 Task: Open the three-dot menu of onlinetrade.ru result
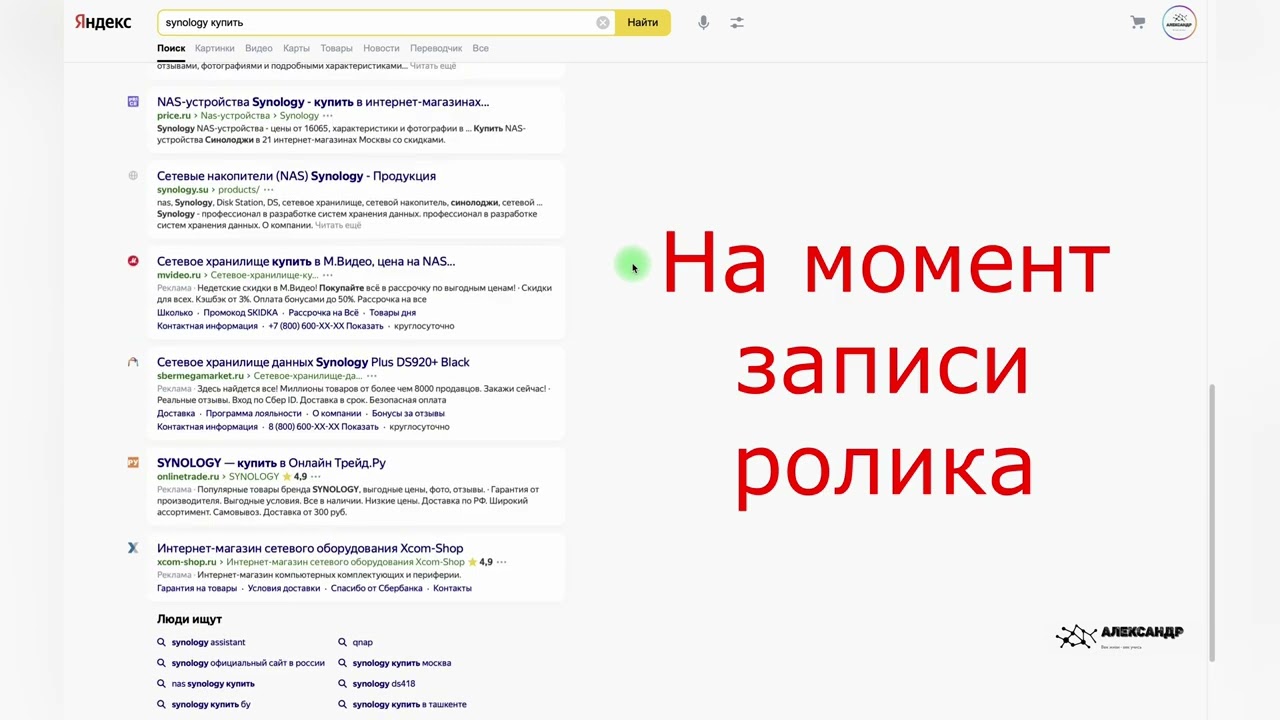pyautogui.click(x=317, y=477)
